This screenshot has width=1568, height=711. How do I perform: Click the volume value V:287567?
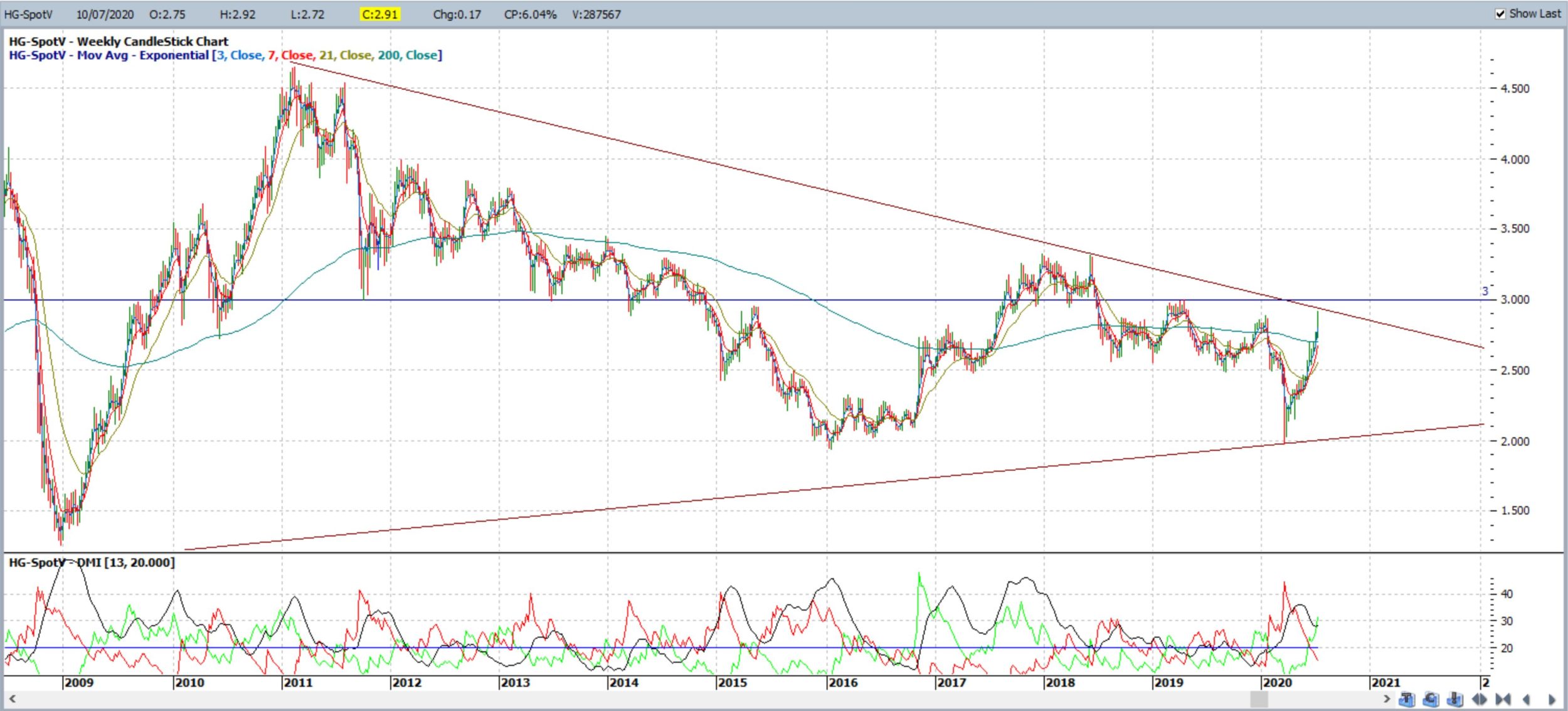(596, 14)
